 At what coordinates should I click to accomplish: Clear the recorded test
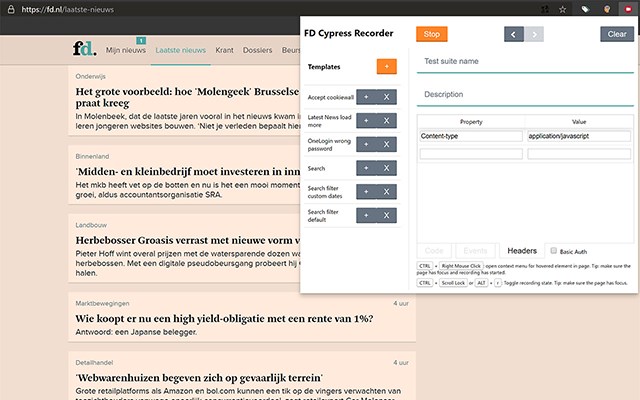pos(617,34)
